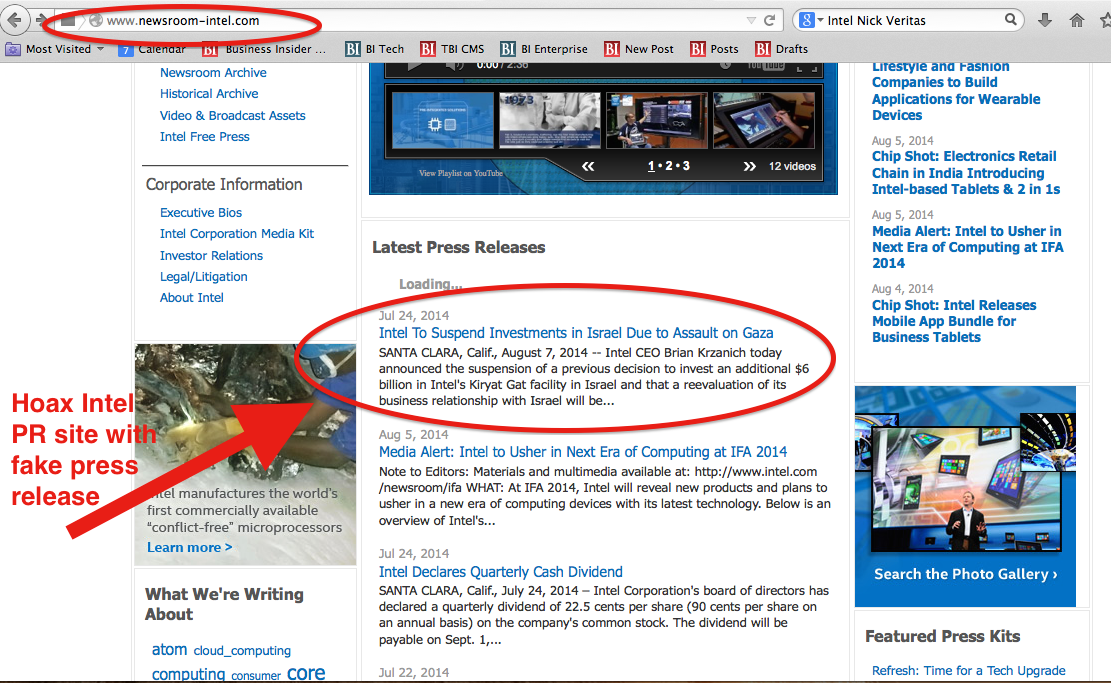Select the 1973 video thumbnail
Screen dimensions: 1111x683
click(548, 122)
